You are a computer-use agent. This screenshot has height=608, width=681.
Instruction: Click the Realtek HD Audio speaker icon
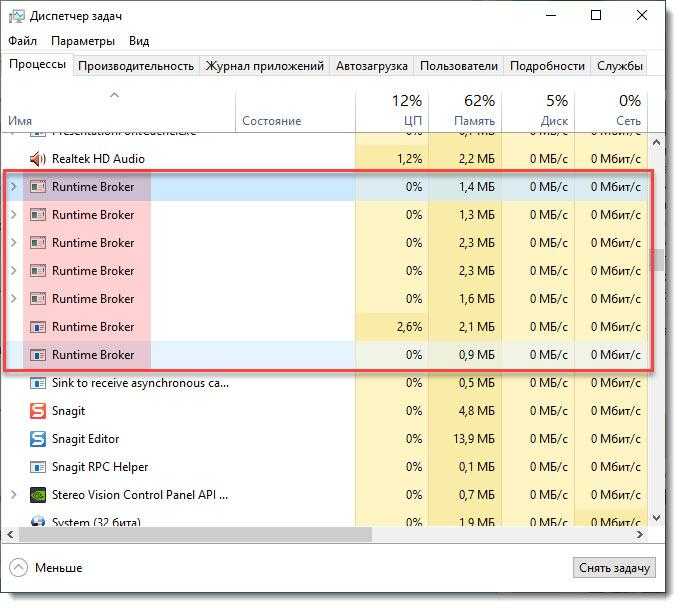coord(37,159)
